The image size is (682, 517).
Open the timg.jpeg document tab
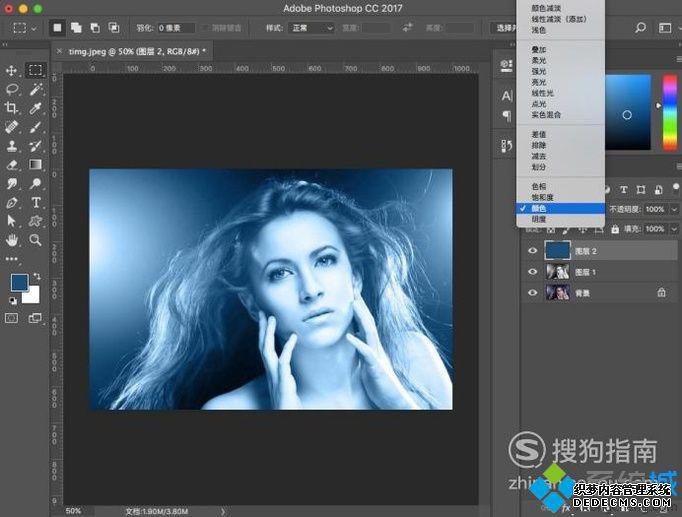coord(132,52)
